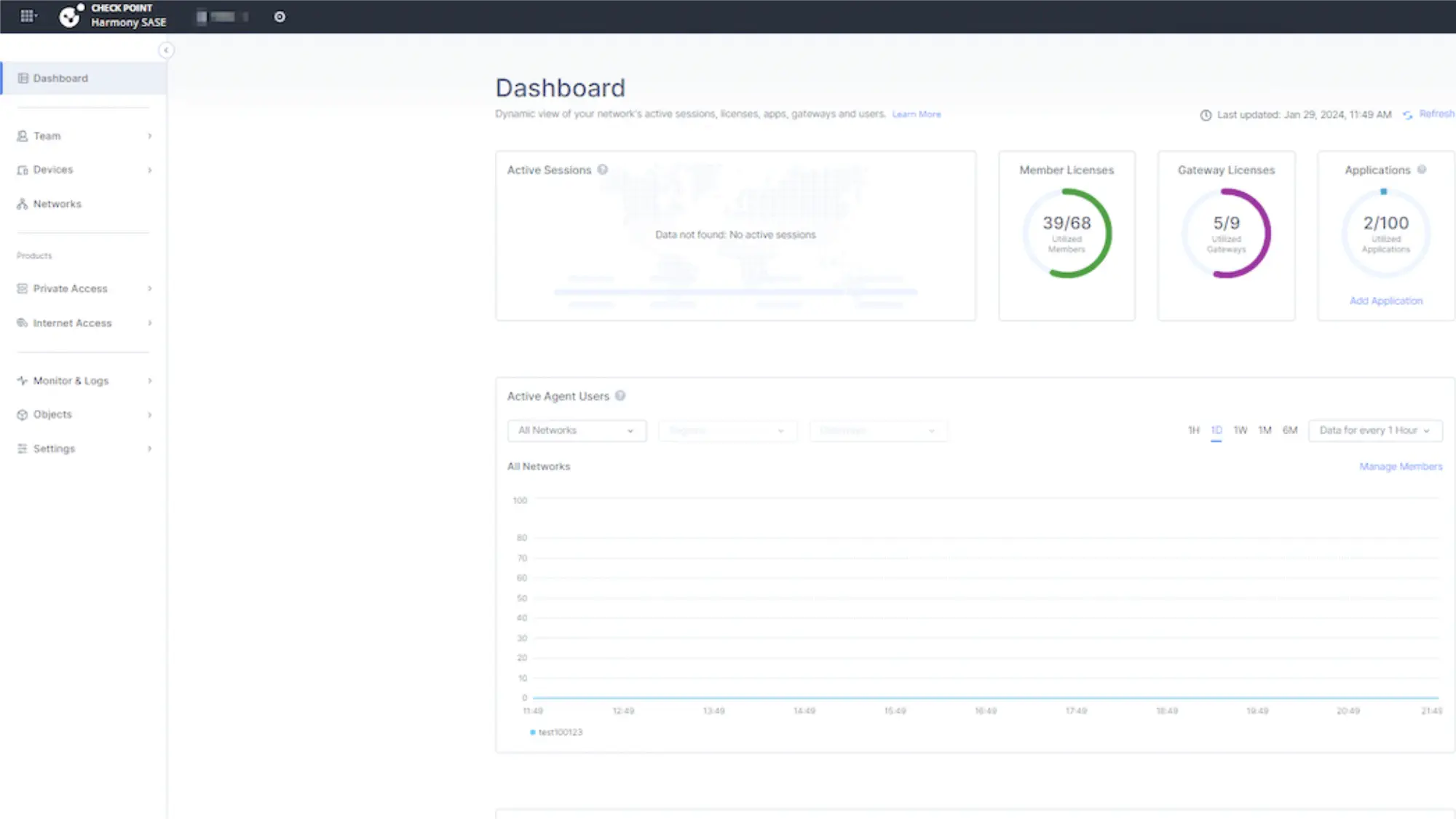Select Dashboard in the navigation menu

[60, 78]
